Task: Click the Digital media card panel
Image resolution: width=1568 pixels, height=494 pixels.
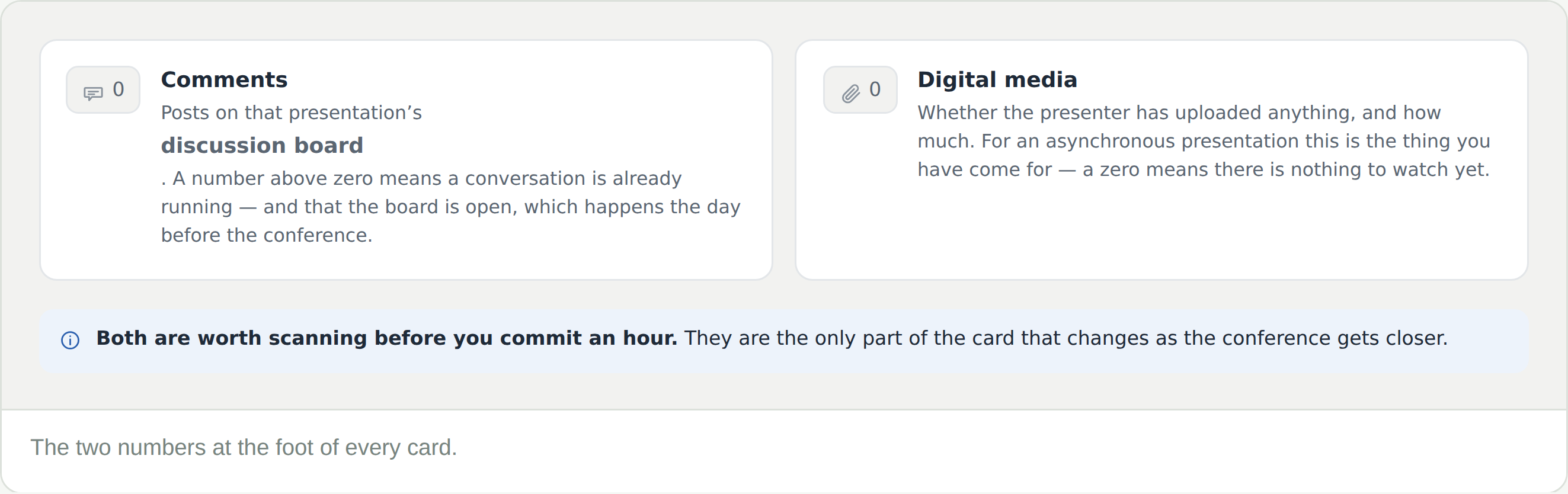Action: point(1161,160)
